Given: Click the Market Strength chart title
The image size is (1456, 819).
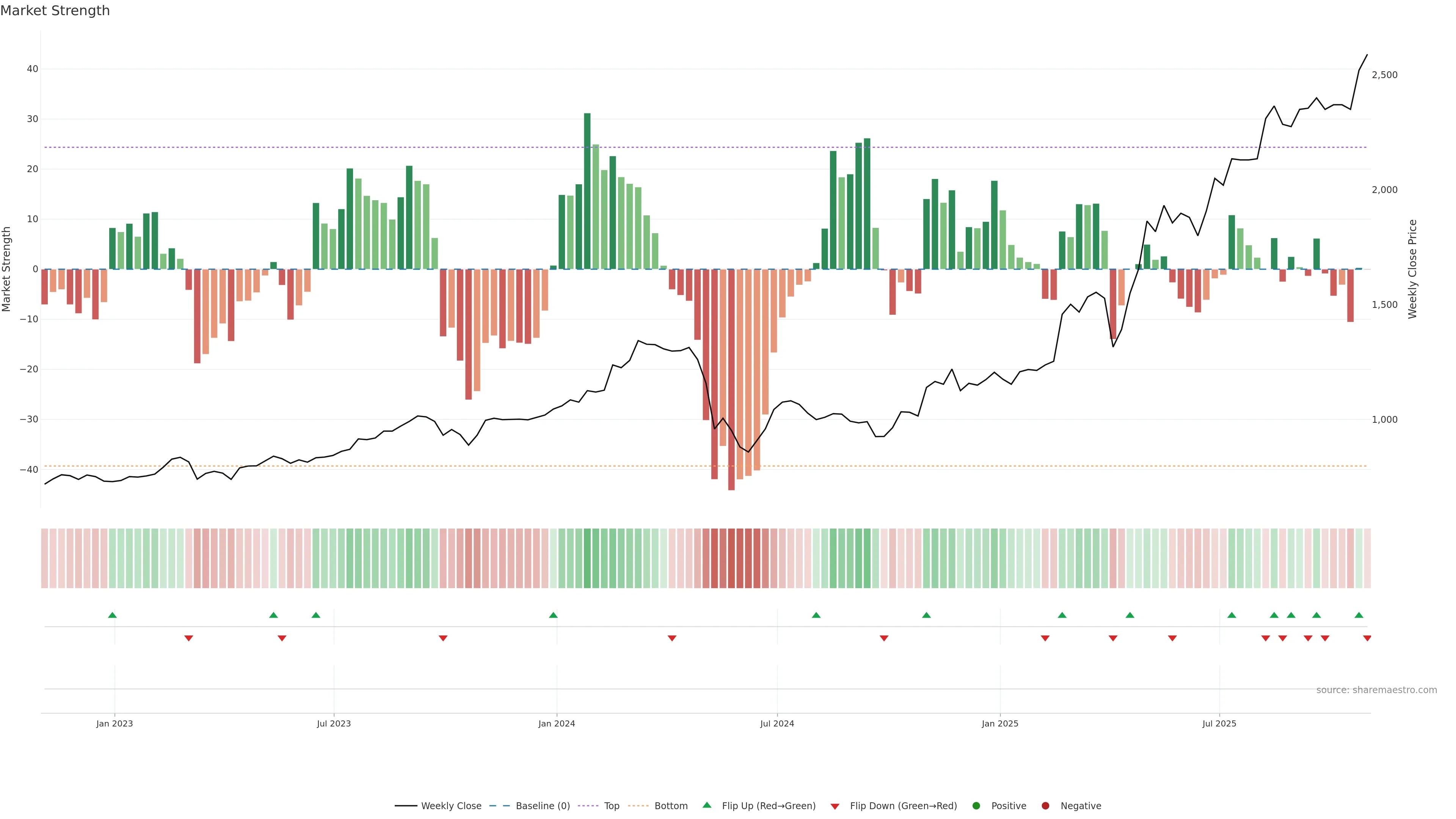Looking at the screenshot, I should click(55, 11).
